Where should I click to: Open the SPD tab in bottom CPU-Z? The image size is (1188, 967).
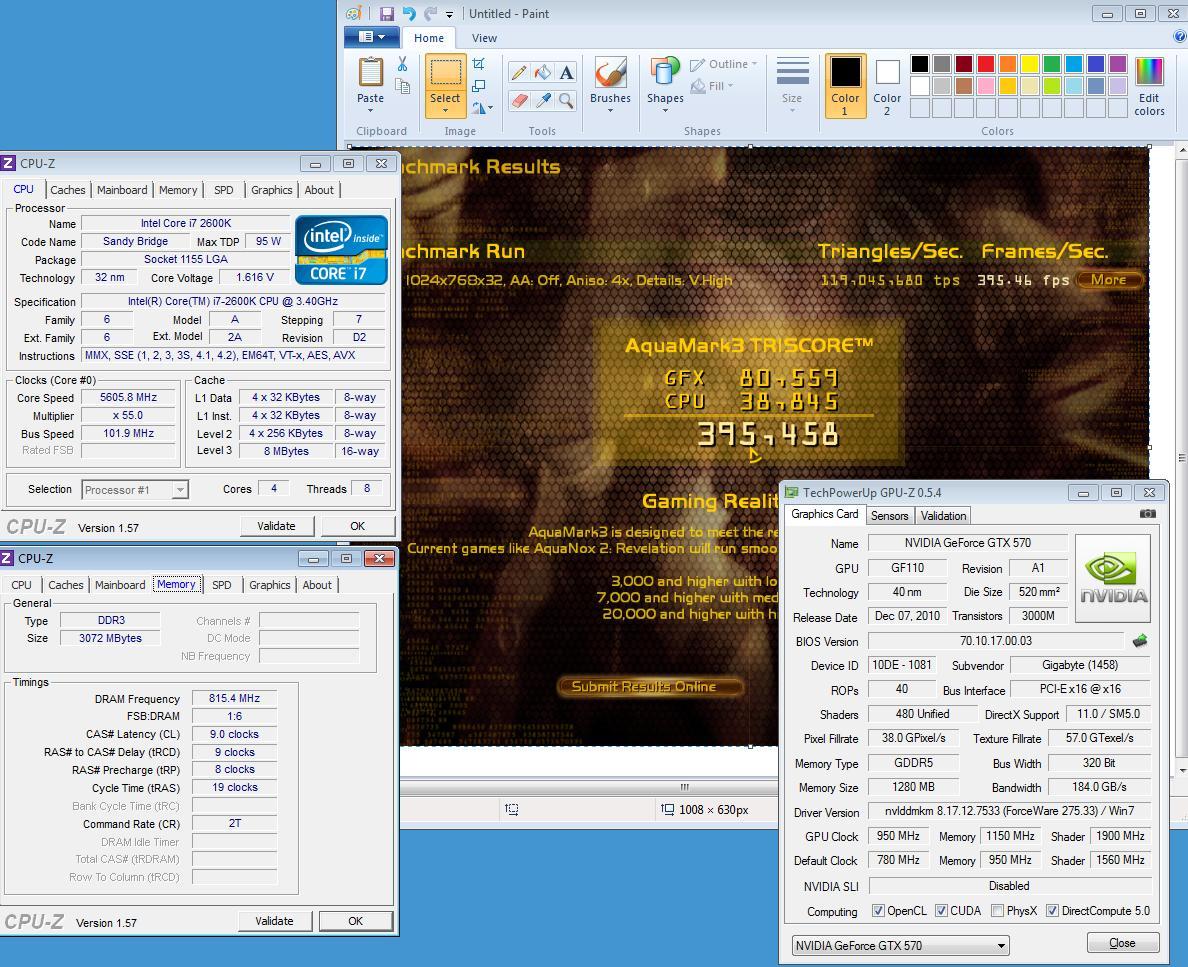(222, 585)
